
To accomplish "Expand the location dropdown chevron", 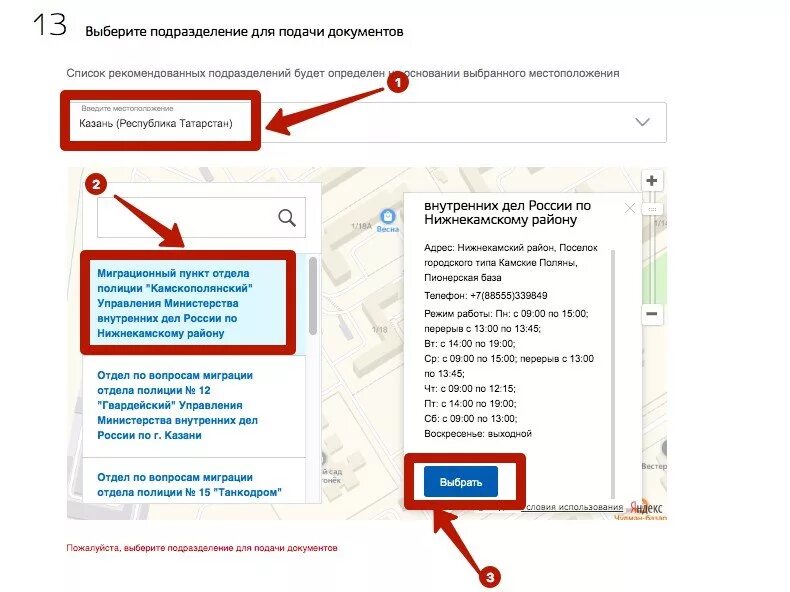I will [x=642, y=122].
